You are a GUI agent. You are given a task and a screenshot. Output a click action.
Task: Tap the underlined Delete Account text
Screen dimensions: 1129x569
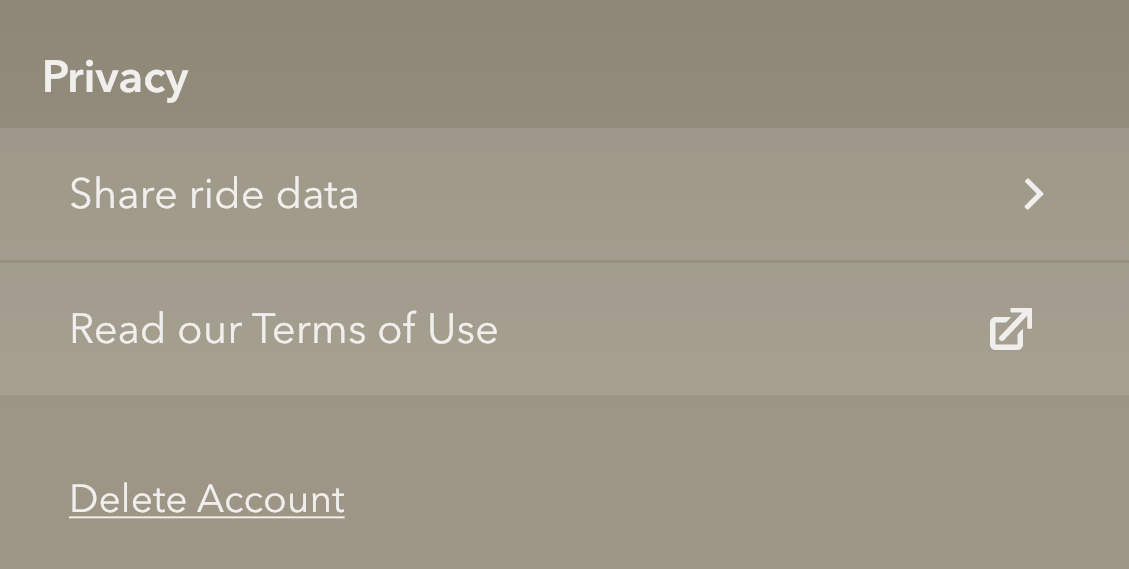[x=207, y=499]
